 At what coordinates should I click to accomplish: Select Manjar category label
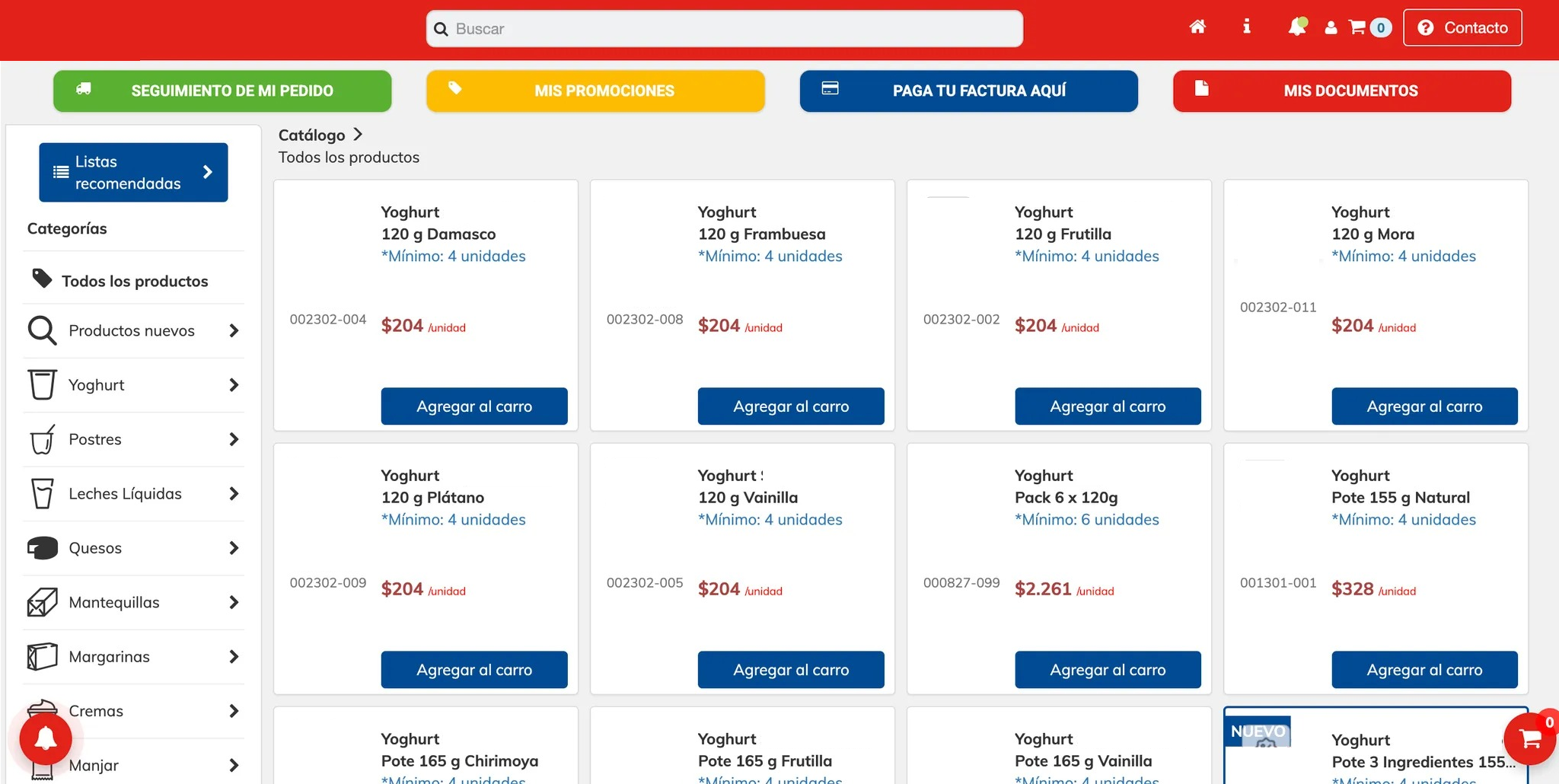[94, 766]
